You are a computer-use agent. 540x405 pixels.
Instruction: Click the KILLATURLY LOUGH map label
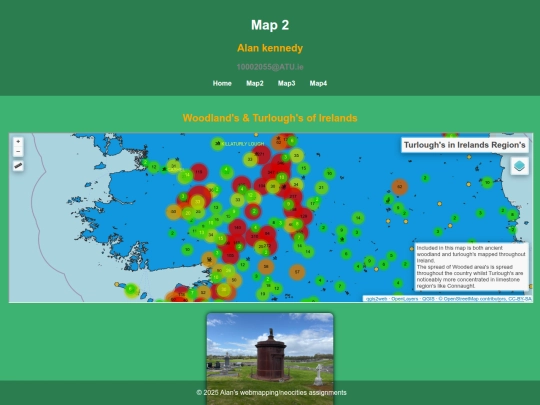coord(243,144)
